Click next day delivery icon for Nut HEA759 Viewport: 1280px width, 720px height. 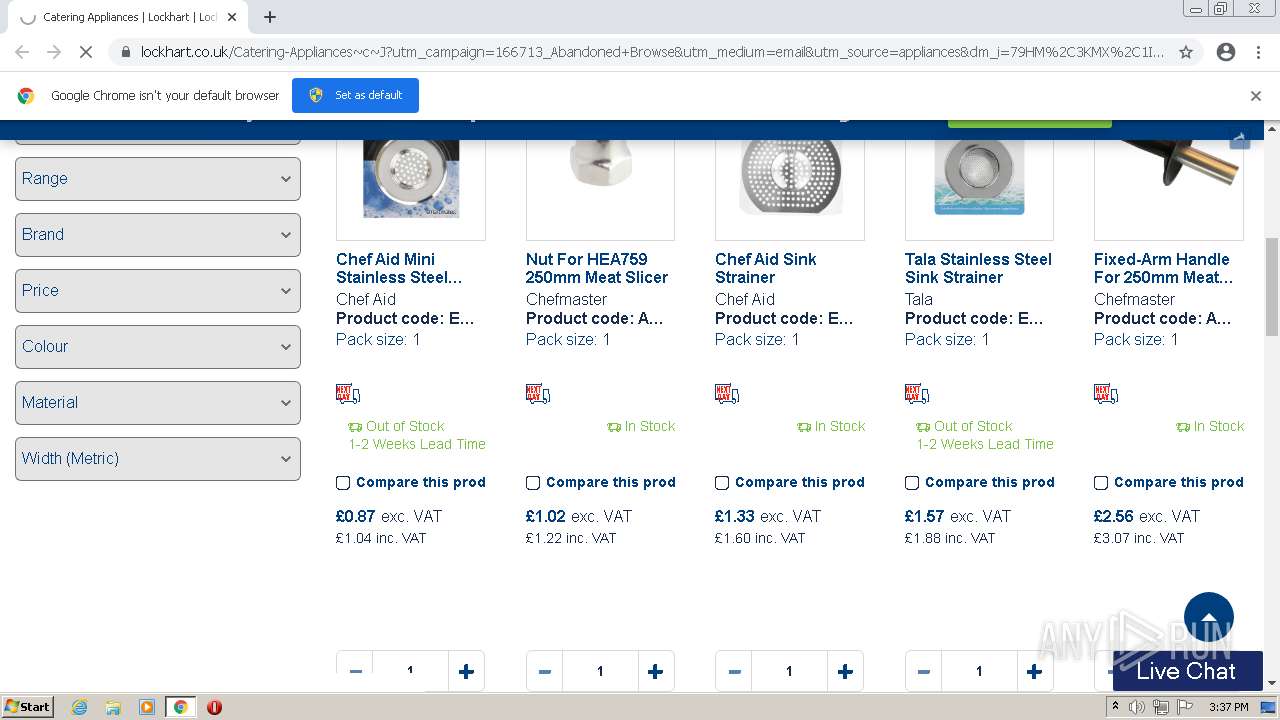pyautogui.click(x=538, y=394)
